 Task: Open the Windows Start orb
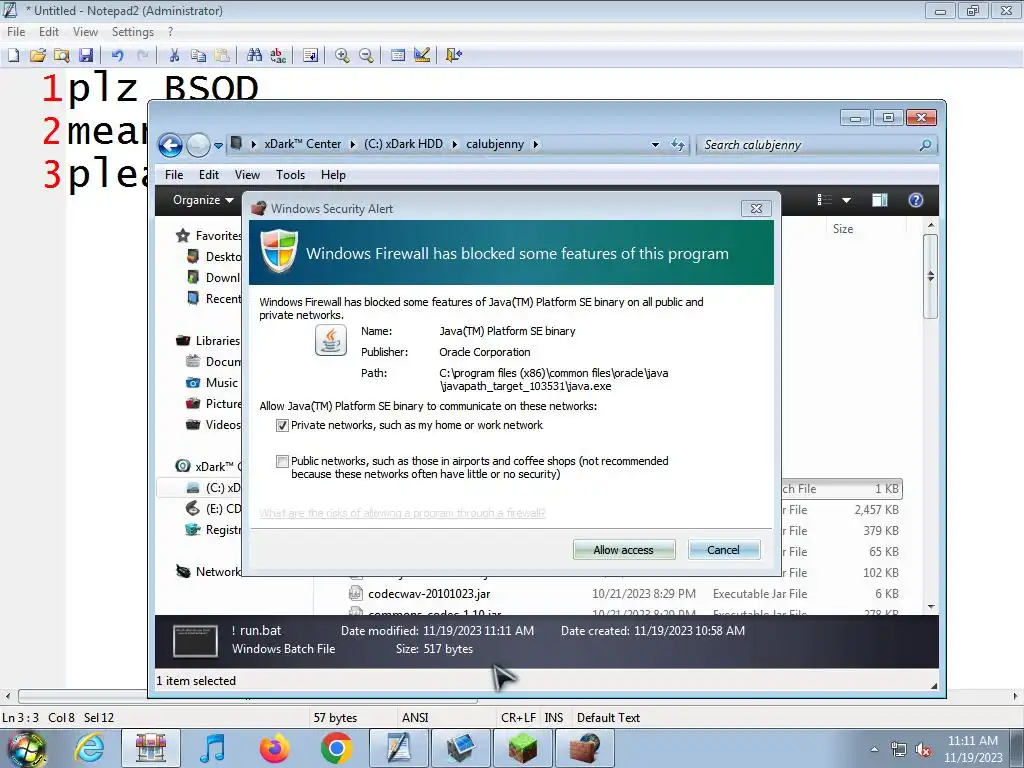[27, 749]
